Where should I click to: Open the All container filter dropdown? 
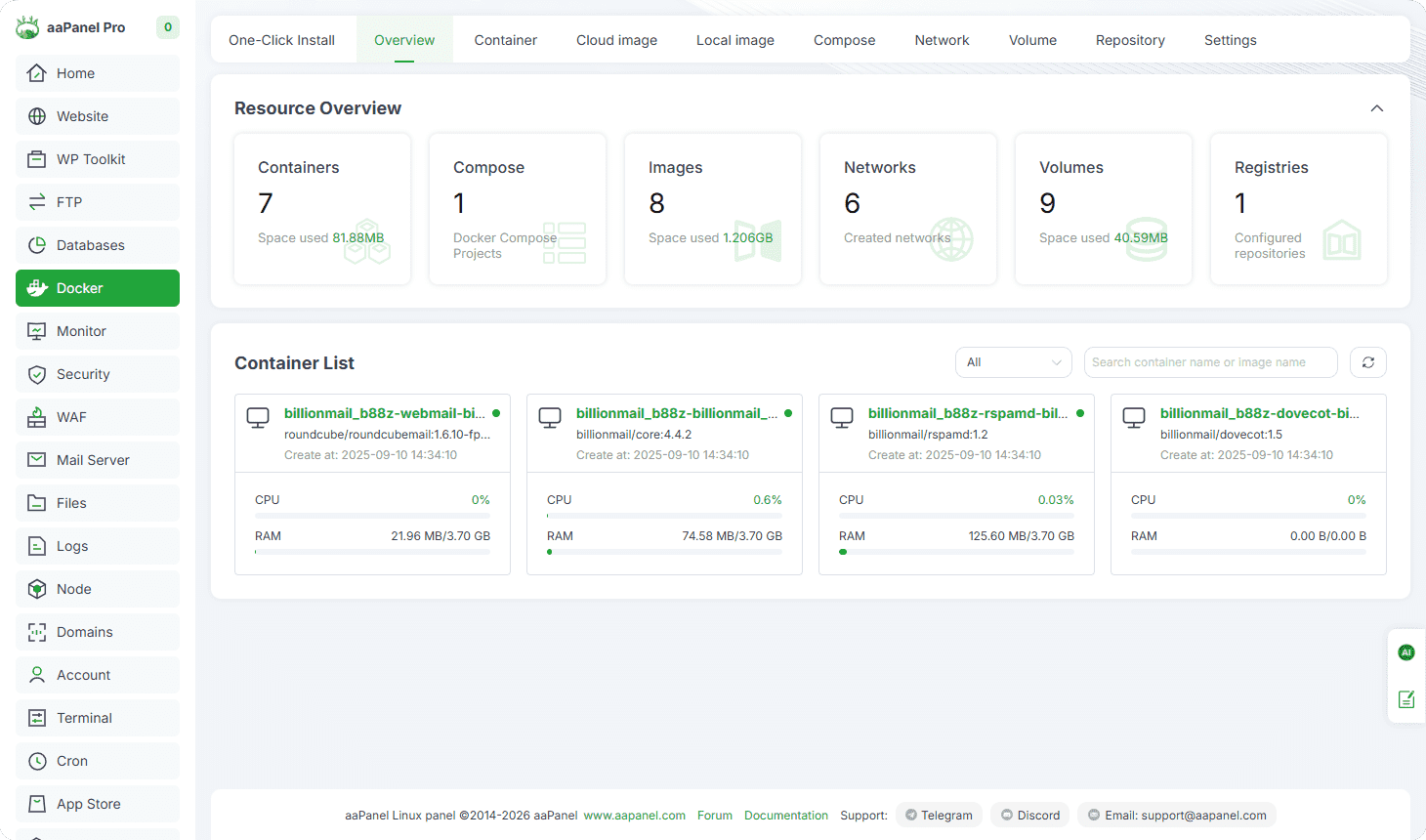tap(1013, 362)
